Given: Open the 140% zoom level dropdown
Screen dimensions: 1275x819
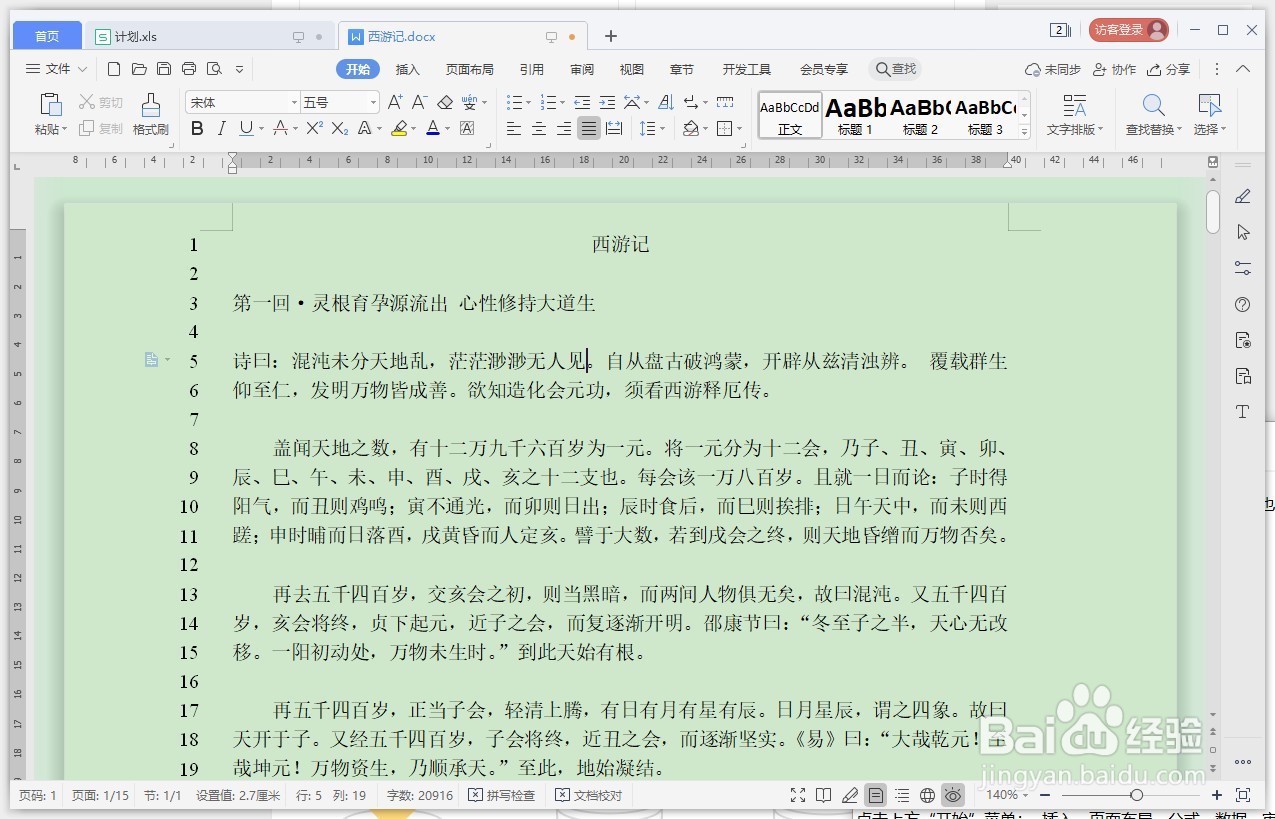Looking at the screenshot, I should coord(1008,795).
